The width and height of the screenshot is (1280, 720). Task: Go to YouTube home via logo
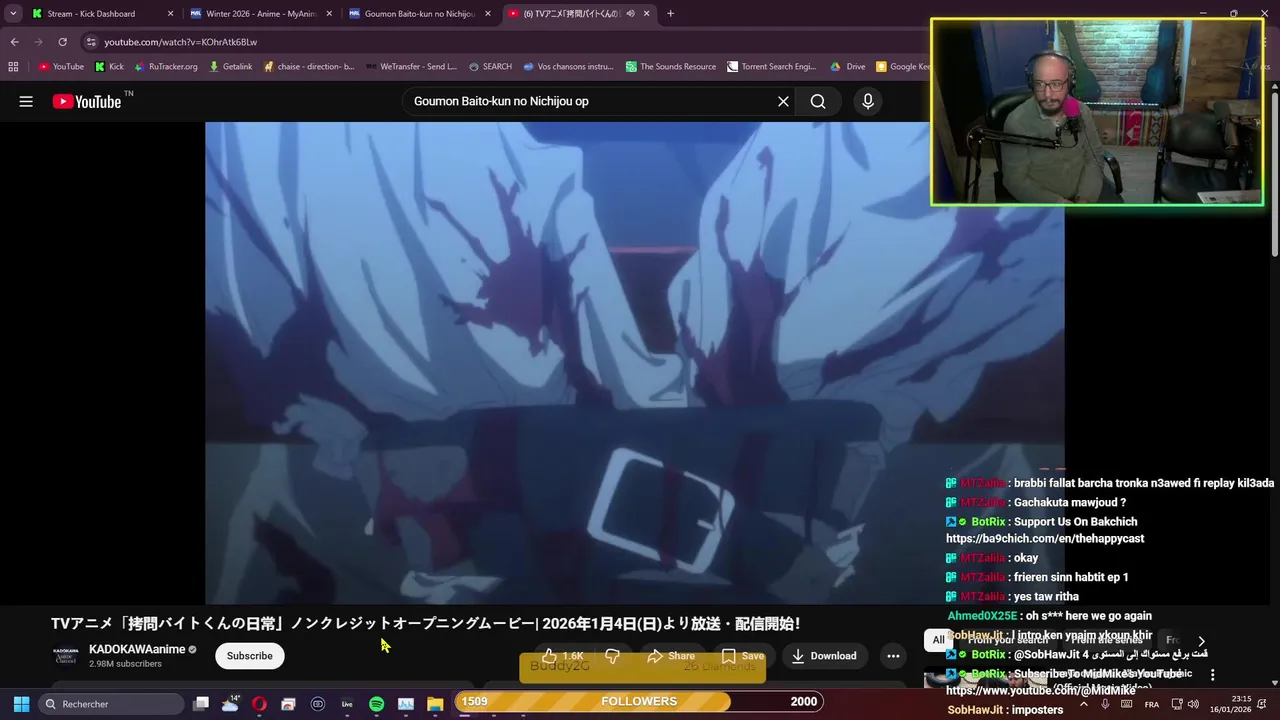pyautogui.click(x=86, y=101)
